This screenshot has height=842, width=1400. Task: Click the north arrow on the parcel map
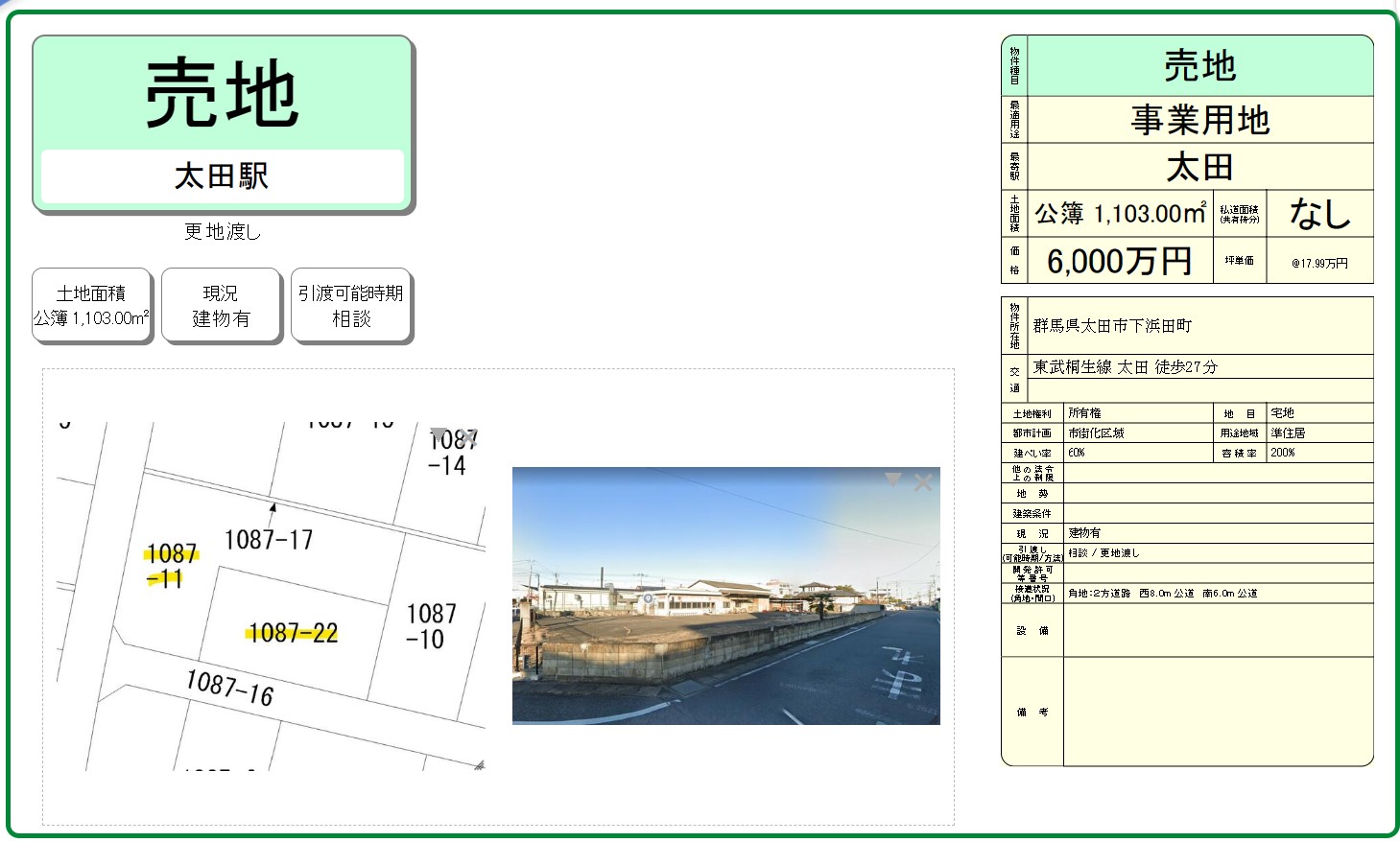[x=273, y=509]
